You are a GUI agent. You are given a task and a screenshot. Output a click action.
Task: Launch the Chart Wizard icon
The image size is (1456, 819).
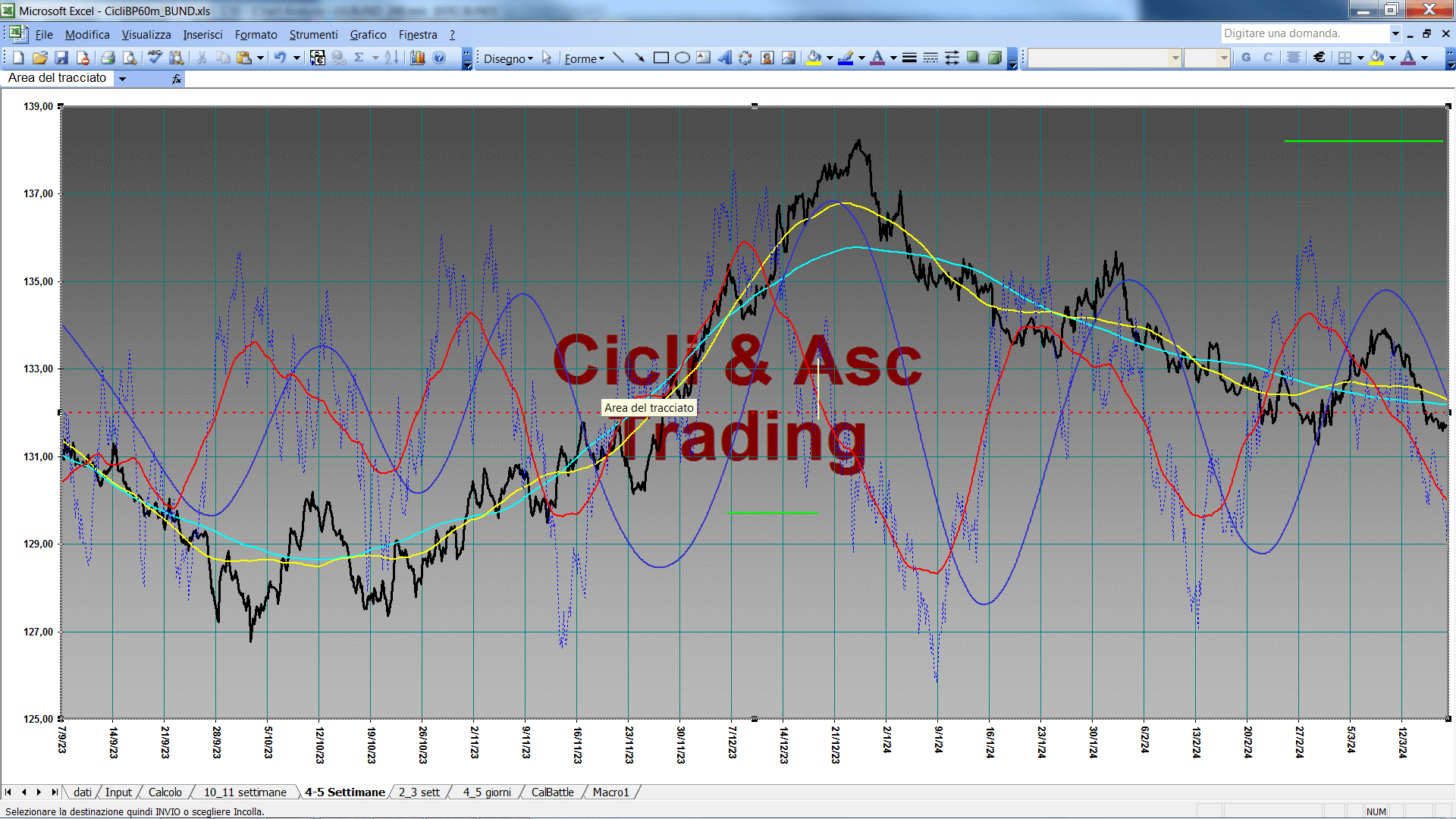pos(417,58)
